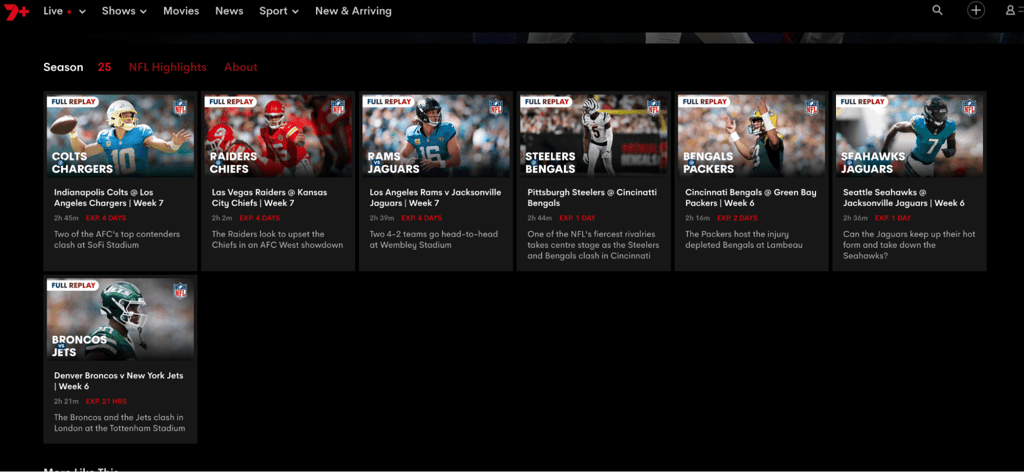Click NFL shield on Seahawks Jaguars thumbnail

click(969, 108)
